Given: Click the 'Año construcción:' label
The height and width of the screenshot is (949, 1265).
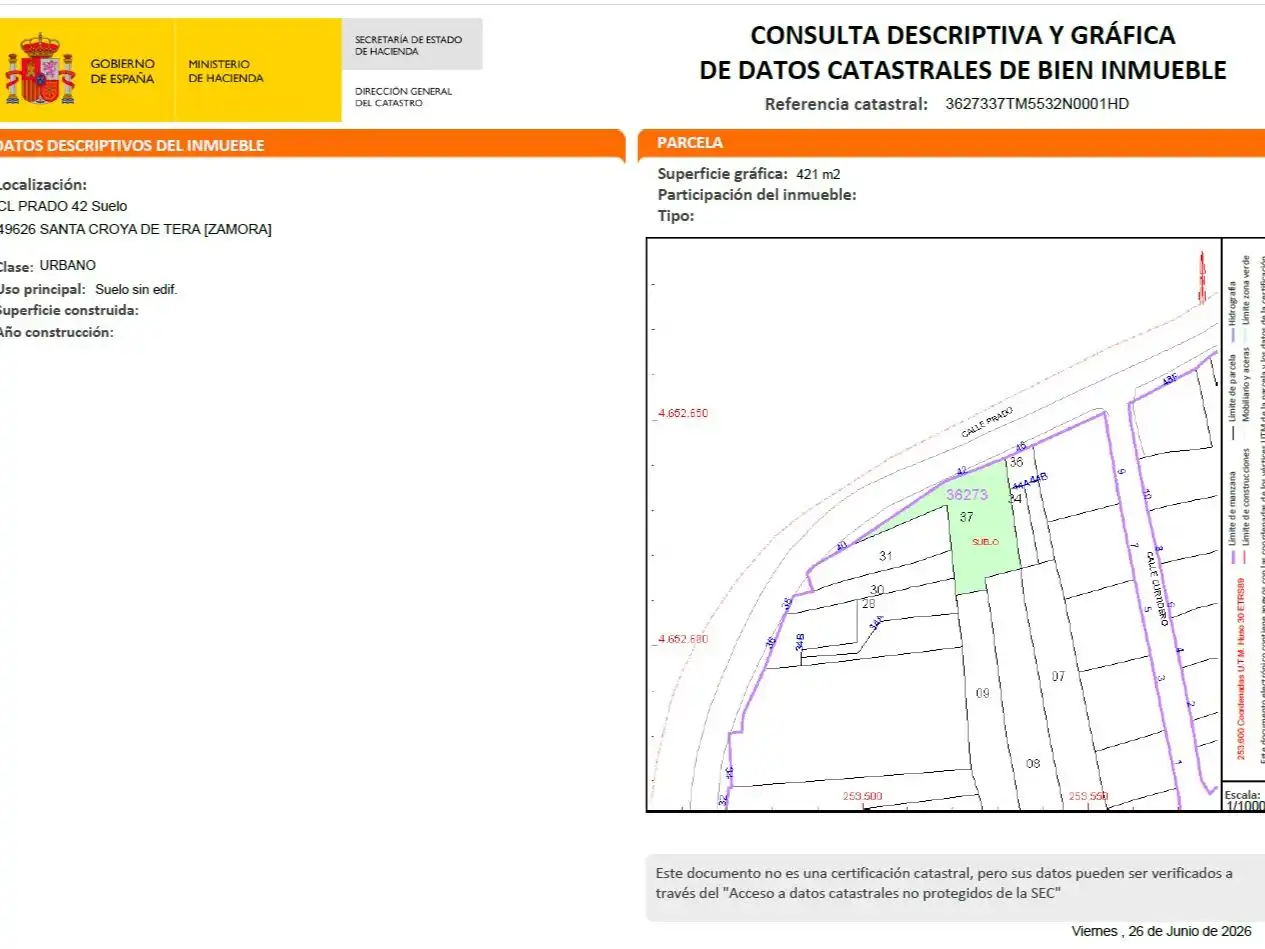Looking at the screenshot, I should pos(56,333).
